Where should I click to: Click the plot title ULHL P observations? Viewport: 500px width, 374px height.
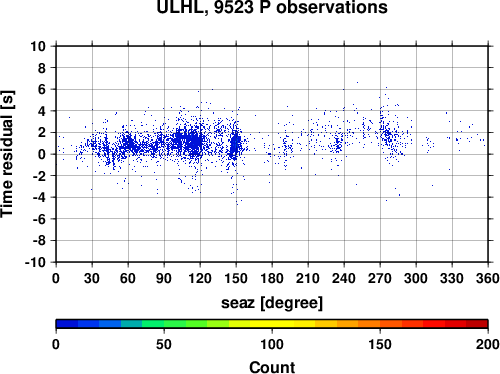point(272,7)
